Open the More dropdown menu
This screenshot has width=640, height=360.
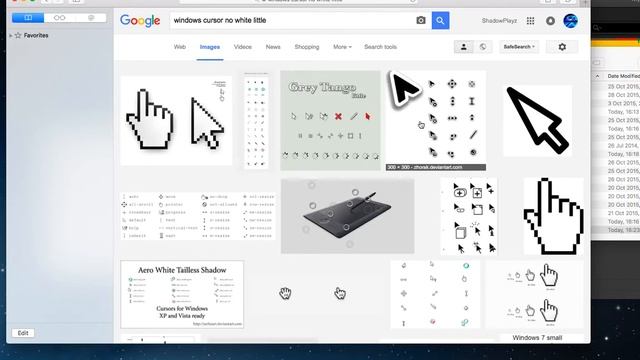[x=342, y=47]
